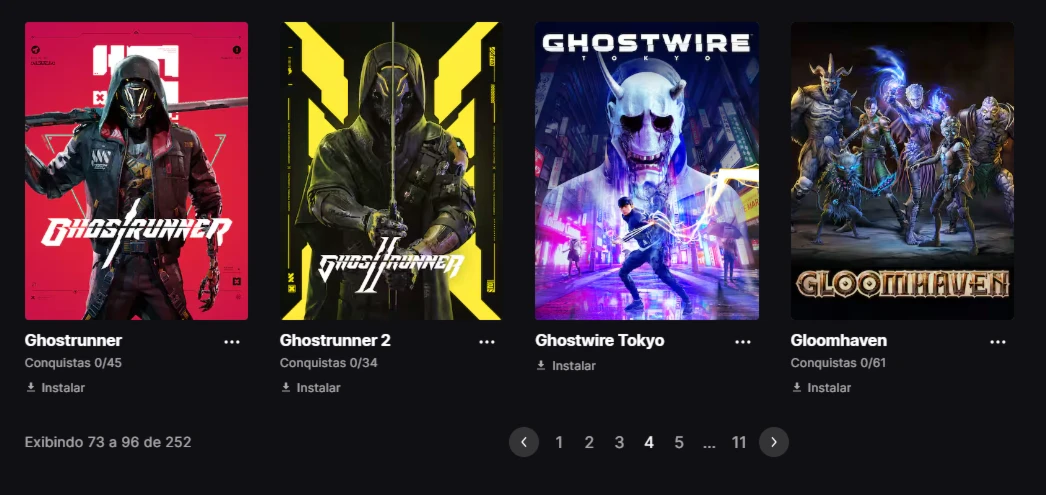Click the download icon under Ghostrunner
This screenshot has width=1046, height=495.
pyautogui.click(x=31, y=387)
